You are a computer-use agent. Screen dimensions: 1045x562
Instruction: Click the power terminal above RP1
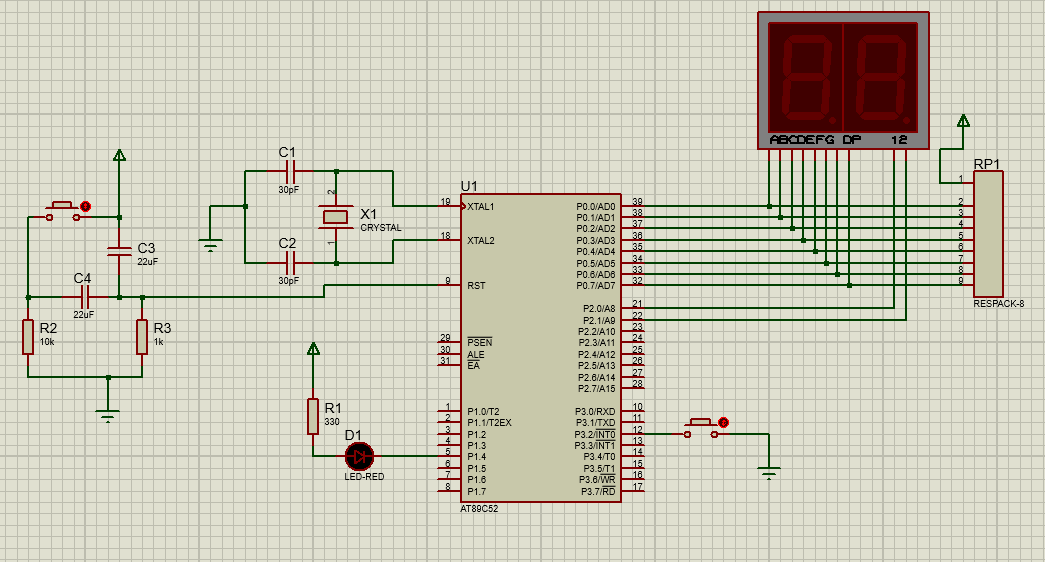(963, 122)
